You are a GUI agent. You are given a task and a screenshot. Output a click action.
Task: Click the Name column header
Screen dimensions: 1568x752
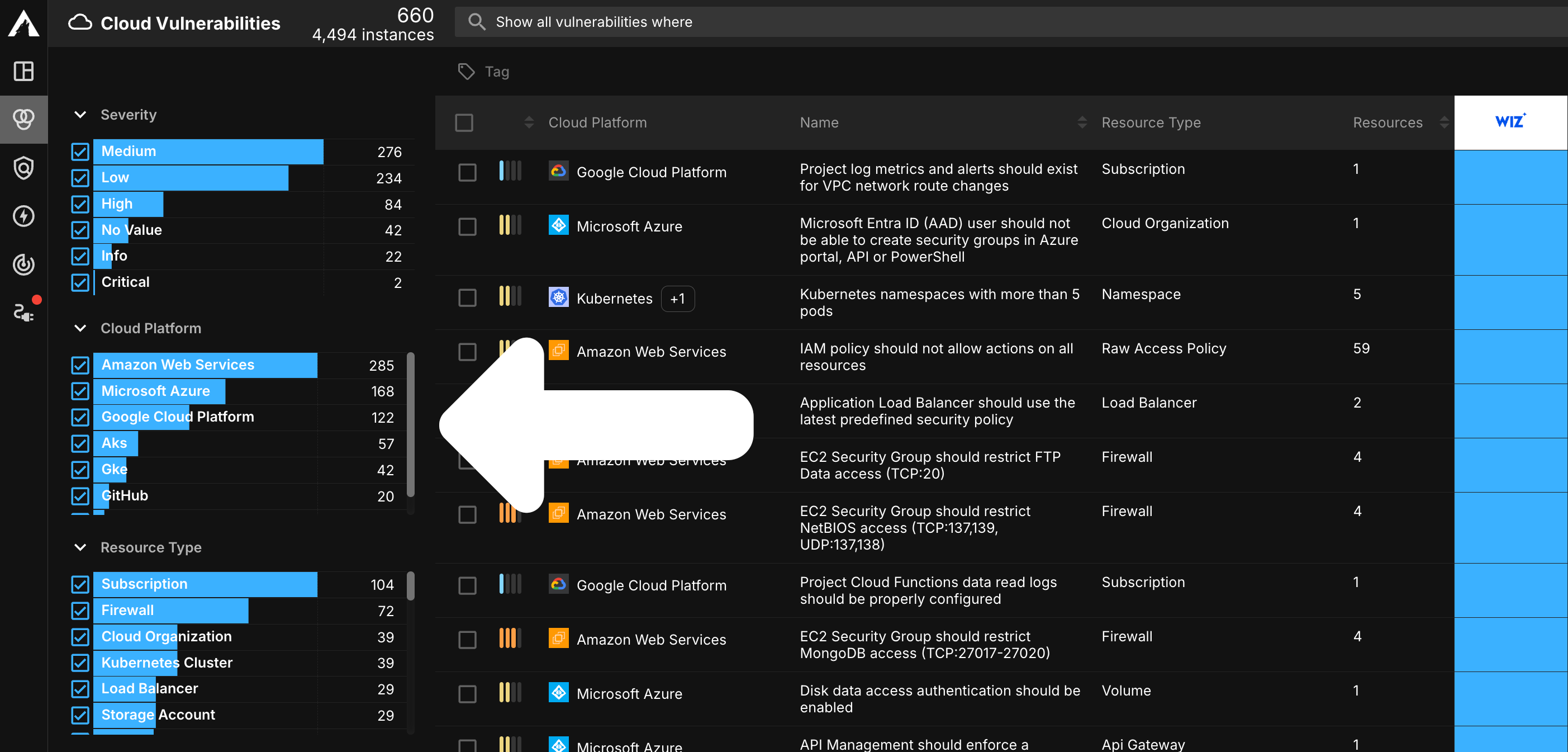click(819, 122)
